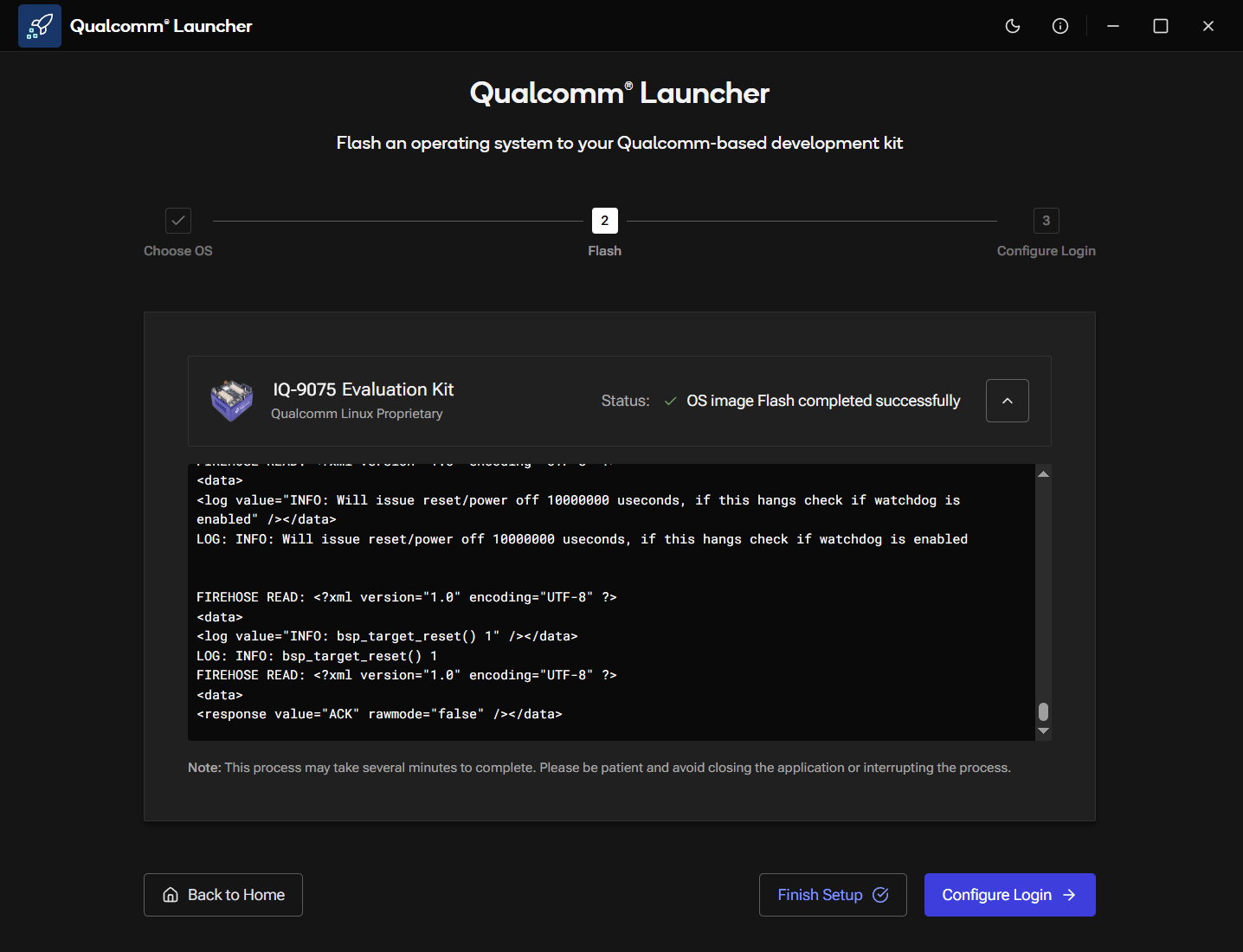
Task: Close the Qualcomm Launcher window
Action: click(1208, 26)
